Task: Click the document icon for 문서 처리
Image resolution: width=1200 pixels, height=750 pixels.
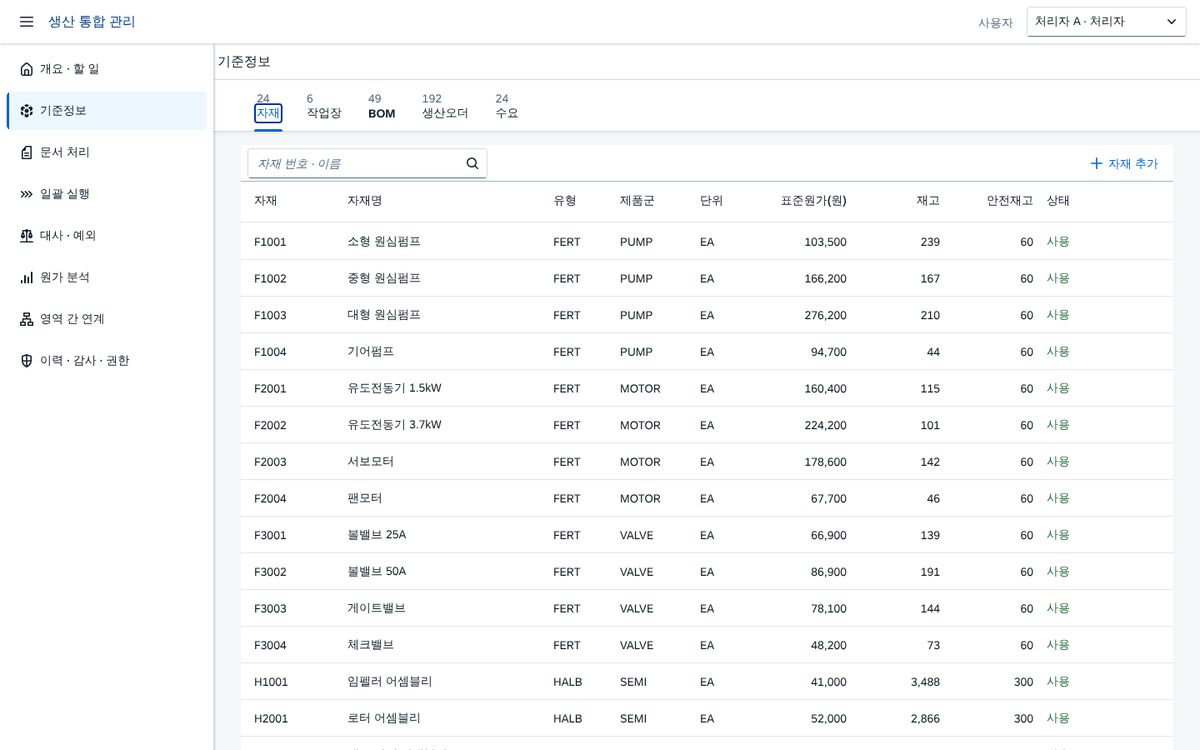Action: [x=27, y=153]
